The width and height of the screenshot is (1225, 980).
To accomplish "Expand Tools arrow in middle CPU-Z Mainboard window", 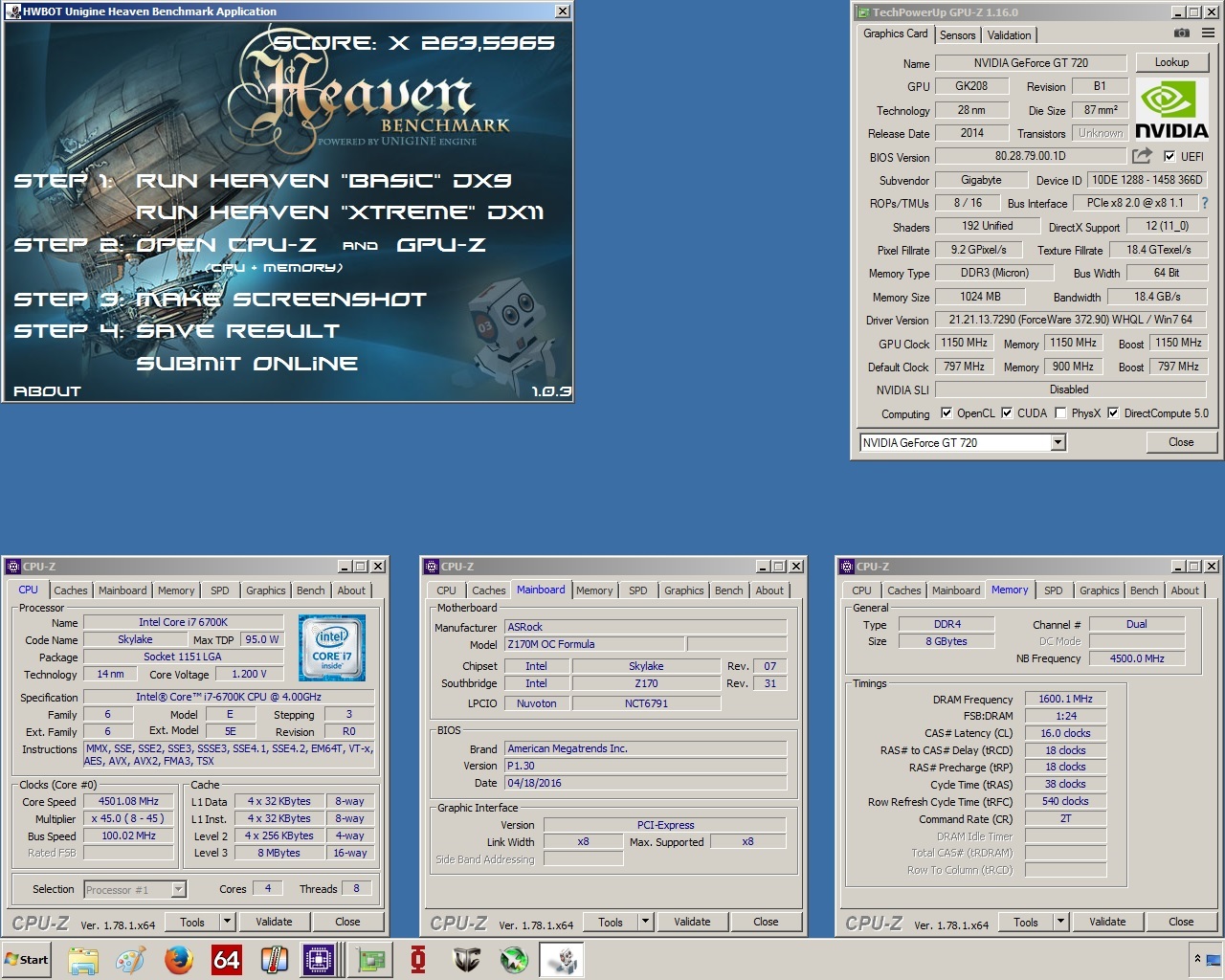I will [645, 922].
